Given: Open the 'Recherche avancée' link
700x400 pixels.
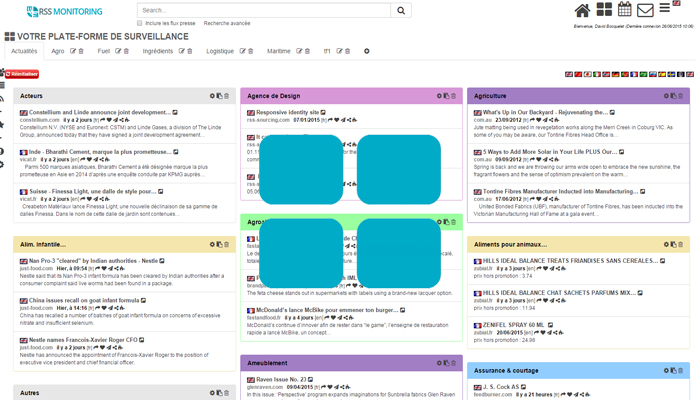Looking at the screenshot, I should click(227, 23).
